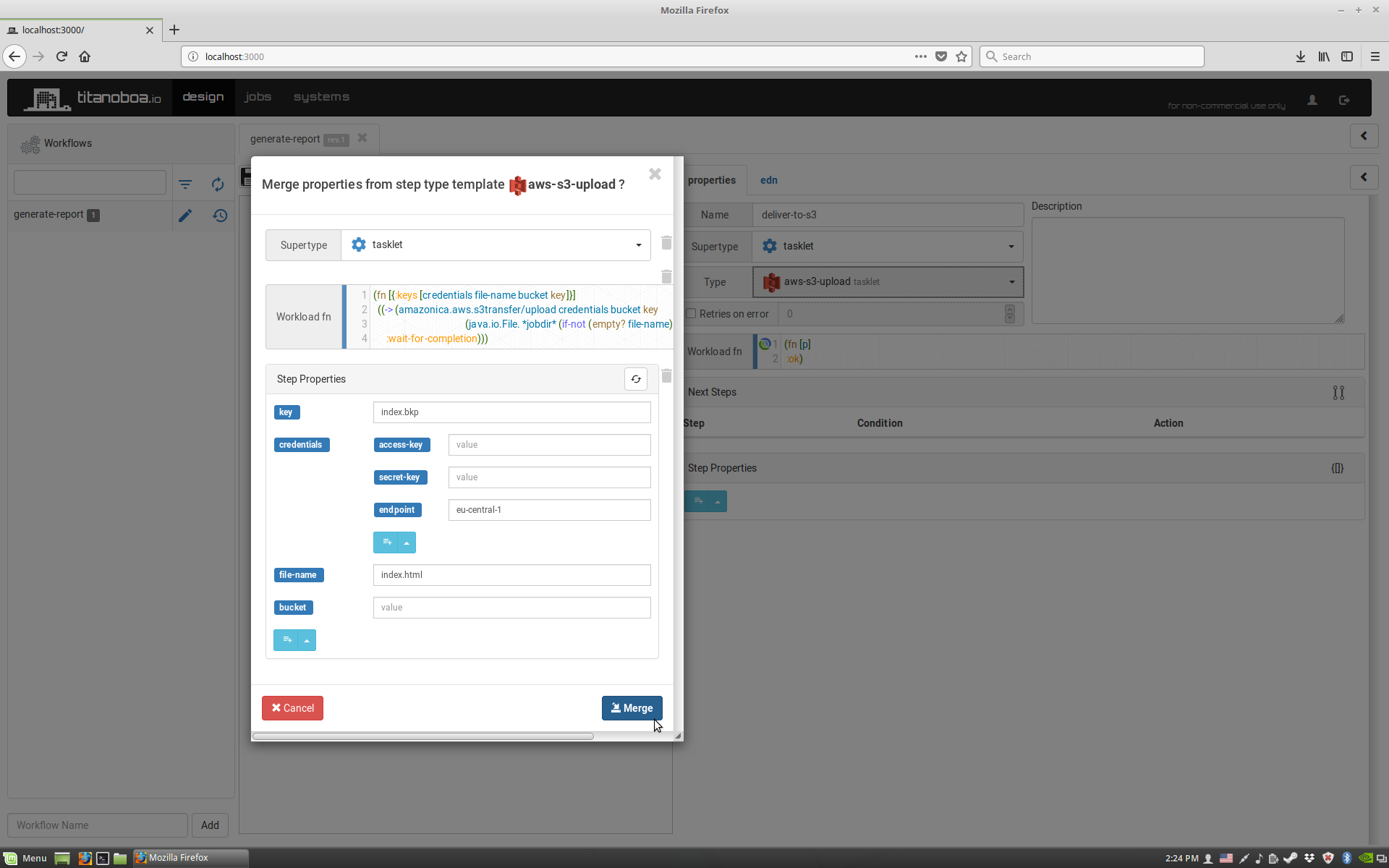Click edit pencil for generate-report workflow
The image size is (1389, 868).
click(x=185, y=216)
